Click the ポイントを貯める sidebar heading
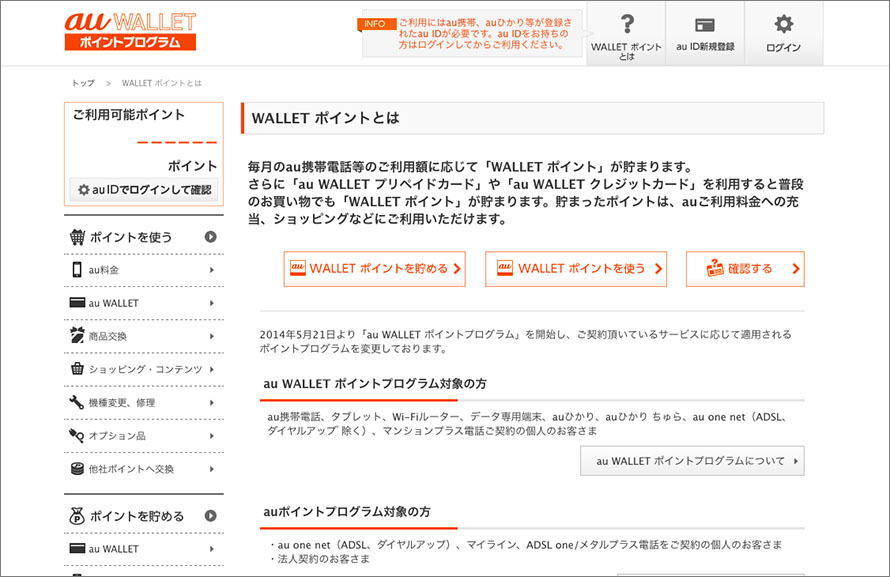Image resolution: width=890 pixels, height=577 pixels. [137, 516]
